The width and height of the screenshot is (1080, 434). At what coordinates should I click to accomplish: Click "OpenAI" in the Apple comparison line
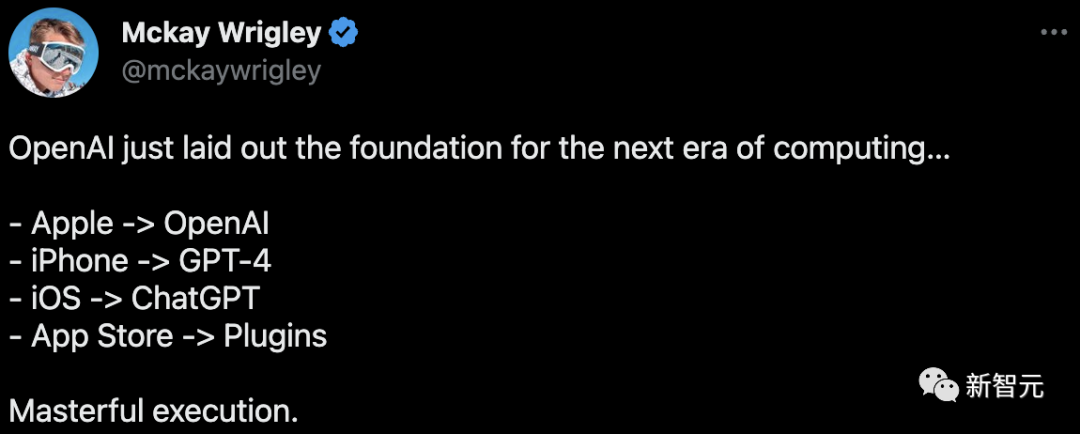[216, 222]
